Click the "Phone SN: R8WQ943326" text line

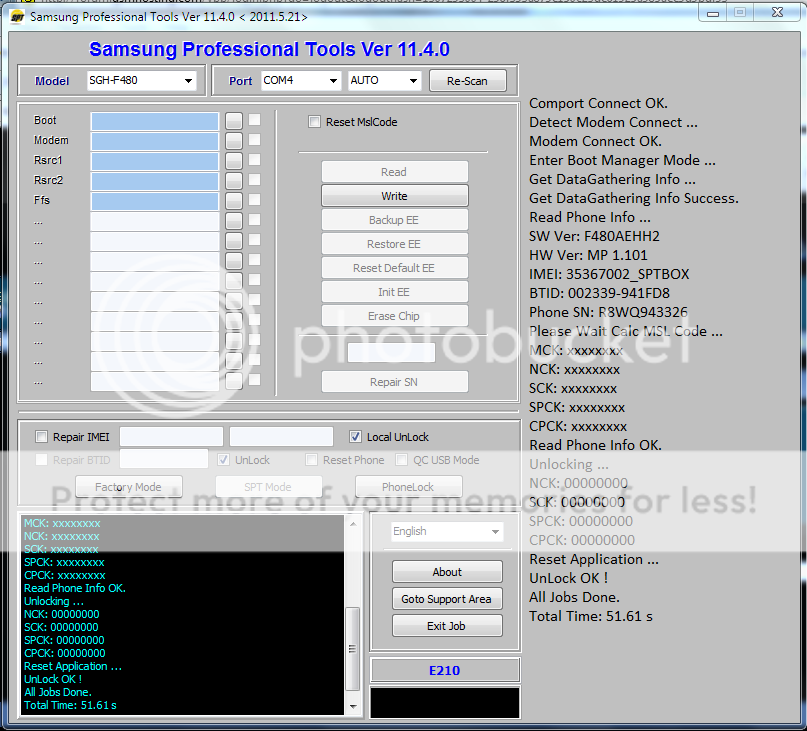[x=608, y=312]
